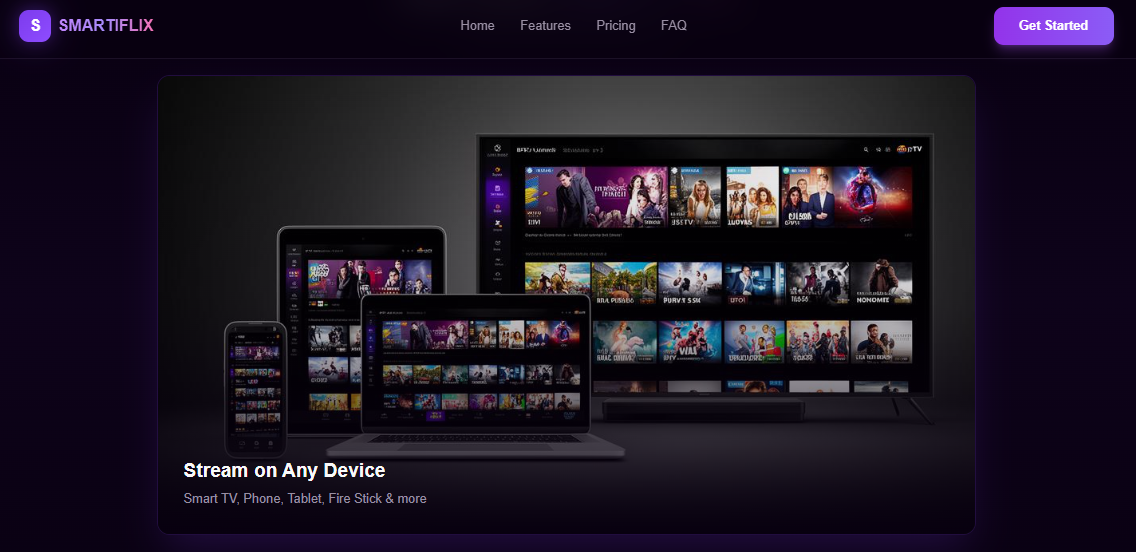Open the FAQ nav link
1136x552 pixels.
(x=674, y=25)
